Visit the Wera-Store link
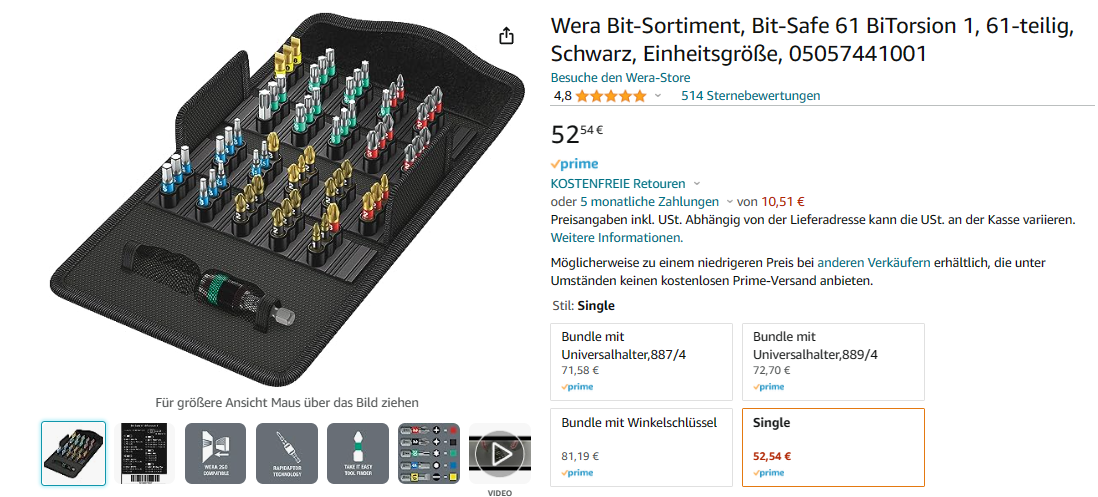 [x=620, y=77]
